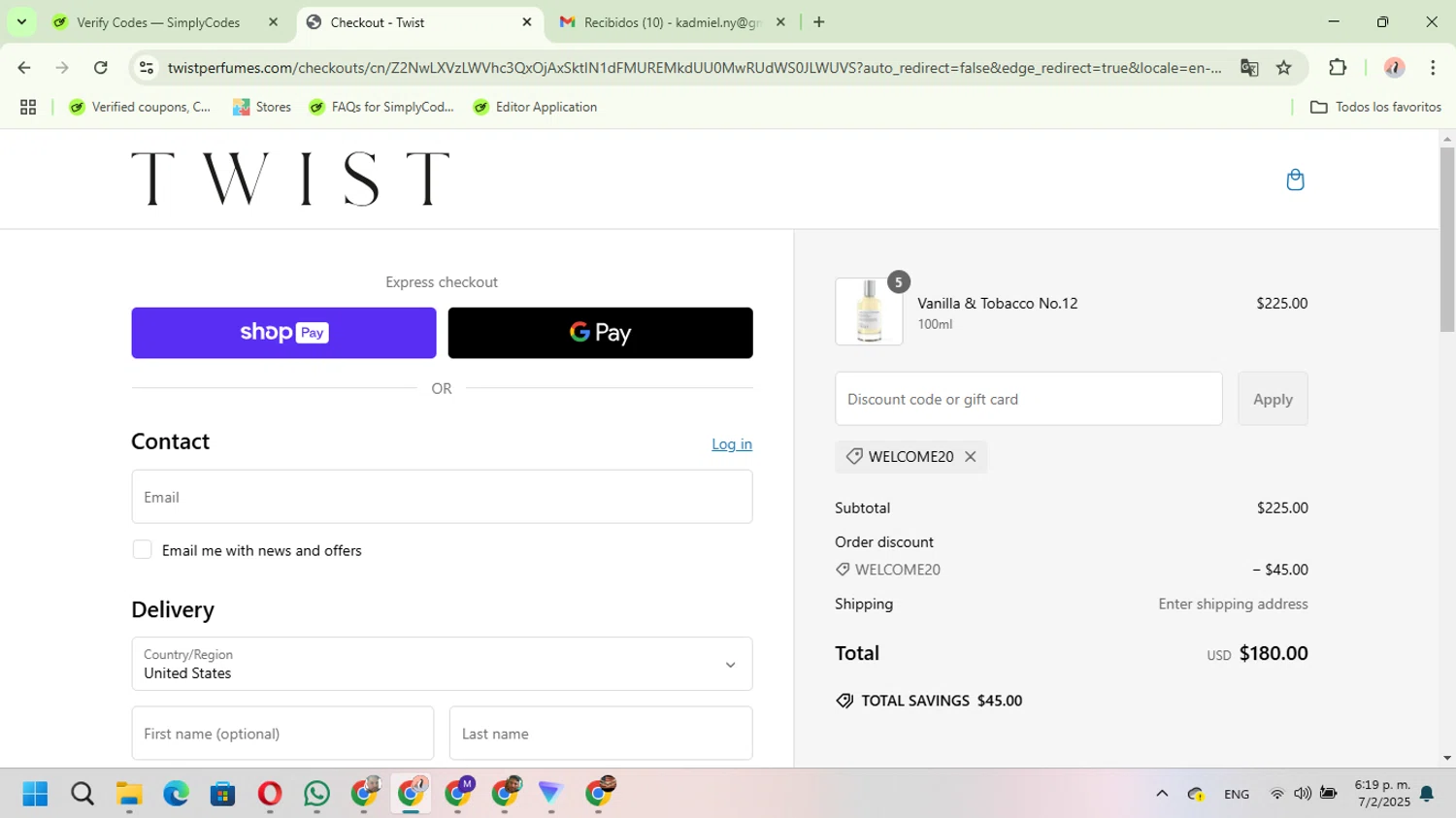
Task: Remove the WELCOME20 discount code
Action: coord(970,457)
